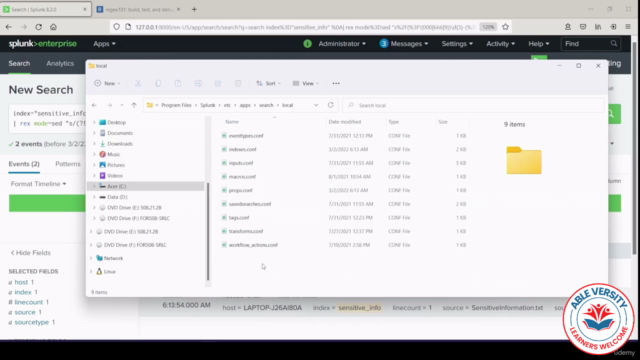Screen dimensions: 640x360
Task: Select the transforms.conf file
Action: [x=246, y=231]
